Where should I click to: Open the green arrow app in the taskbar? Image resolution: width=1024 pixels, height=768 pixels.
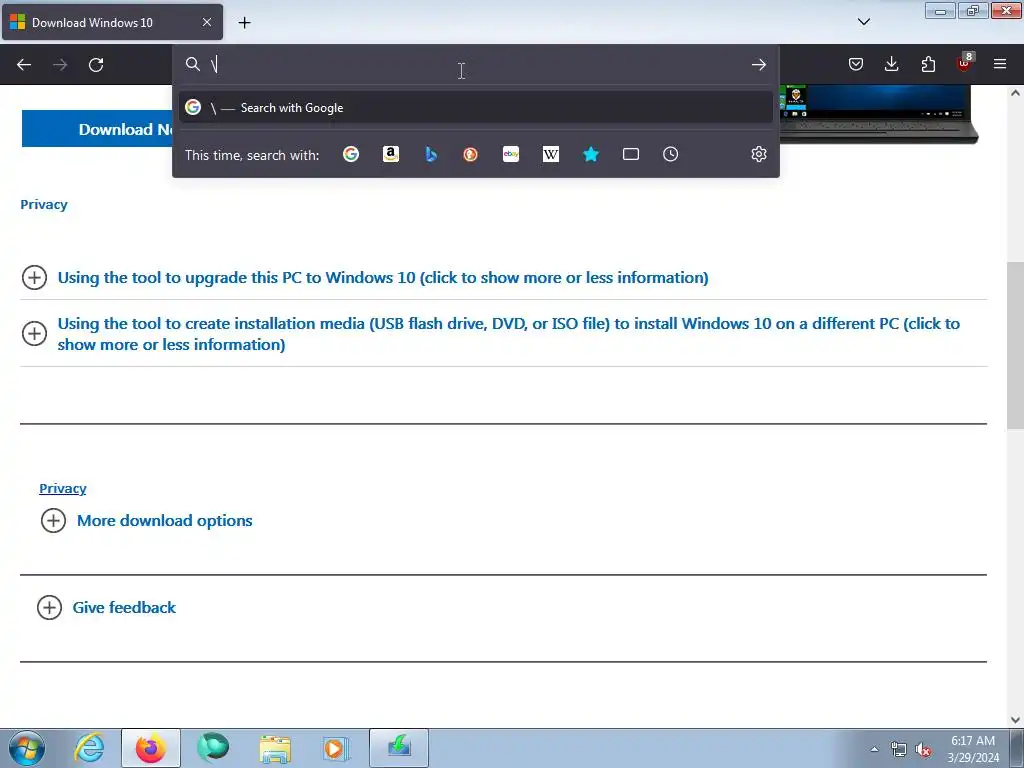coord(399,748)
